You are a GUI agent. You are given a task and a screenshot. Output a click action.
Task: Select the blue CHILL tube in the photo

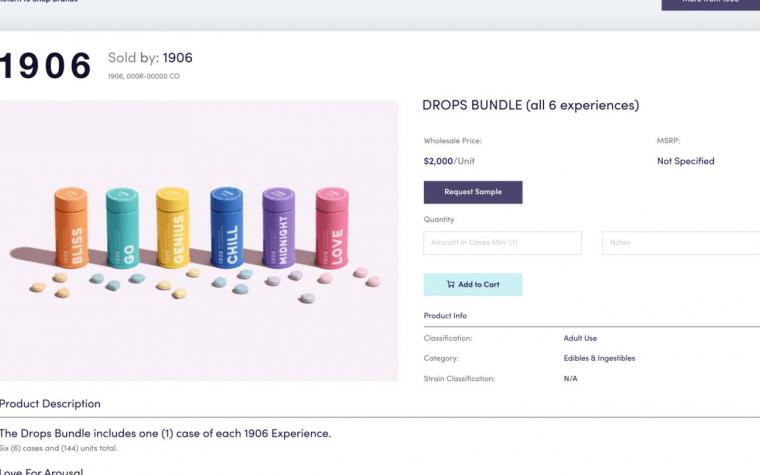[227, 227]
